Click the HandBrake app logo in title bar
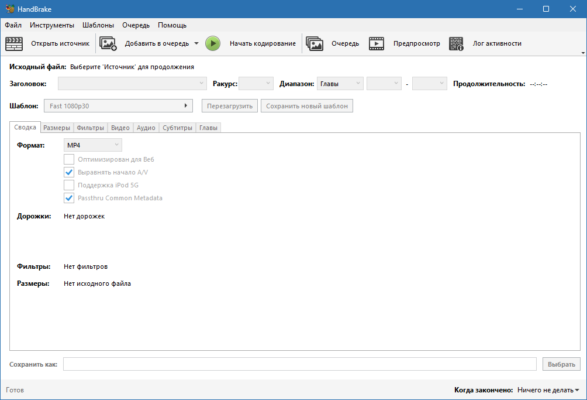This screenshot has width=587, height=400. pyautogui.click(x=10, y=9)
